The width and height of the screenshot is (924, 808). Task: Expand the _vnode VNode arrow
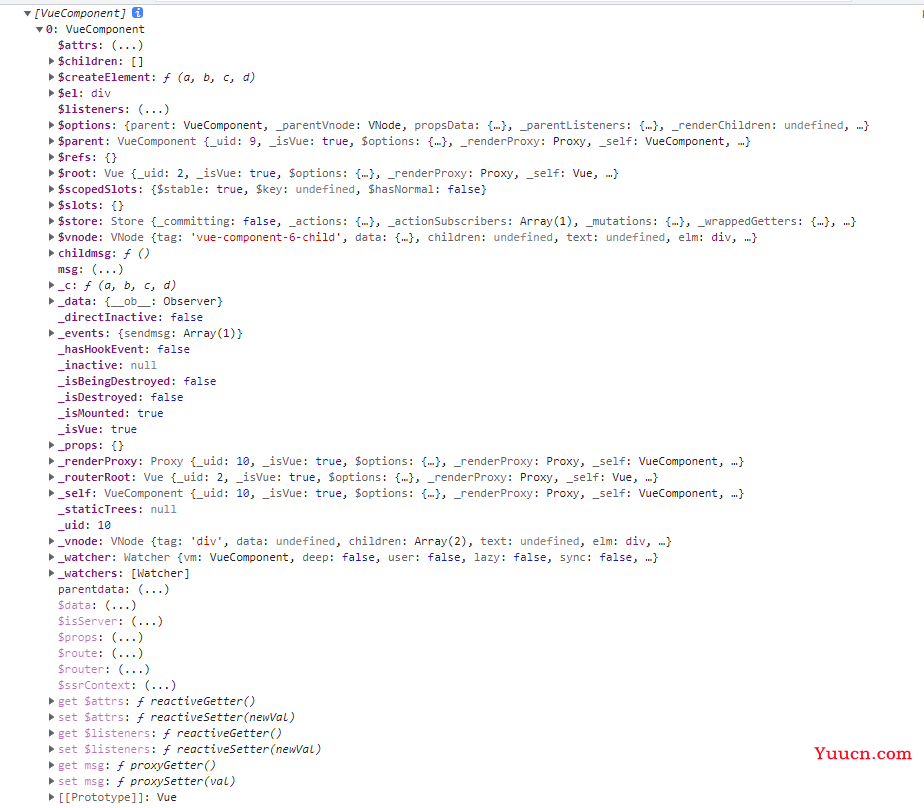tap(51, 540)
